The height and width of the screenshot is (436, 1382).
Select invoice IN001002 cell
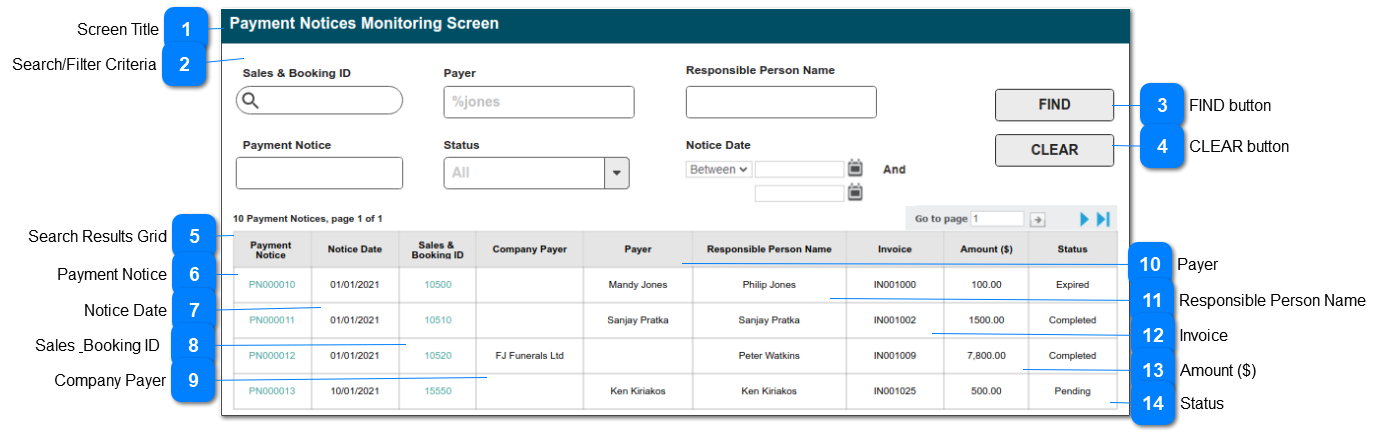(x=895, y=320)
